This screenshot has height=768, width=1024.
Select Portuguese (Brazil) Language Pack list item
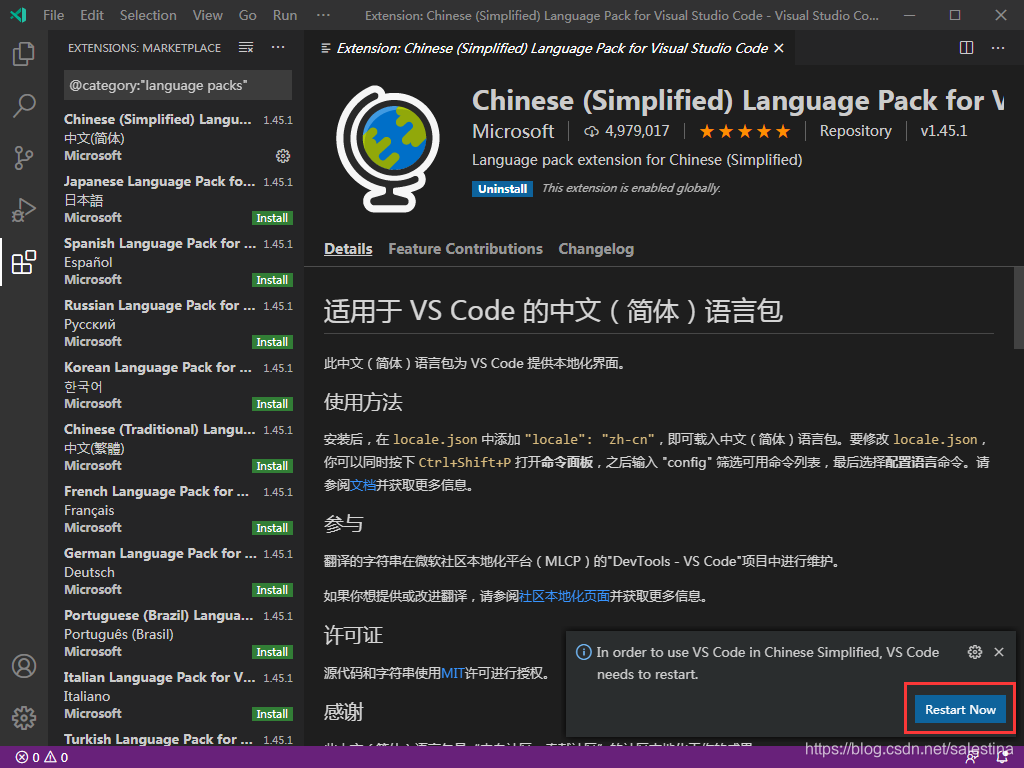(176, 633)
